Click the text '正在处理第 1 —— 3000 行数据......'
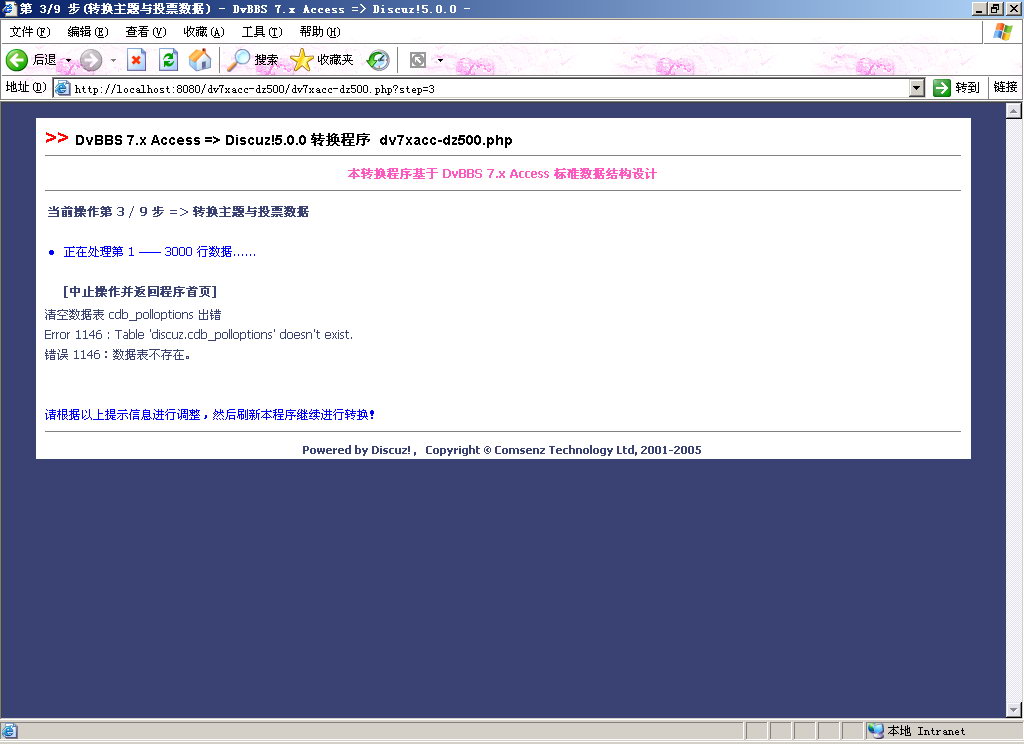 159,252
